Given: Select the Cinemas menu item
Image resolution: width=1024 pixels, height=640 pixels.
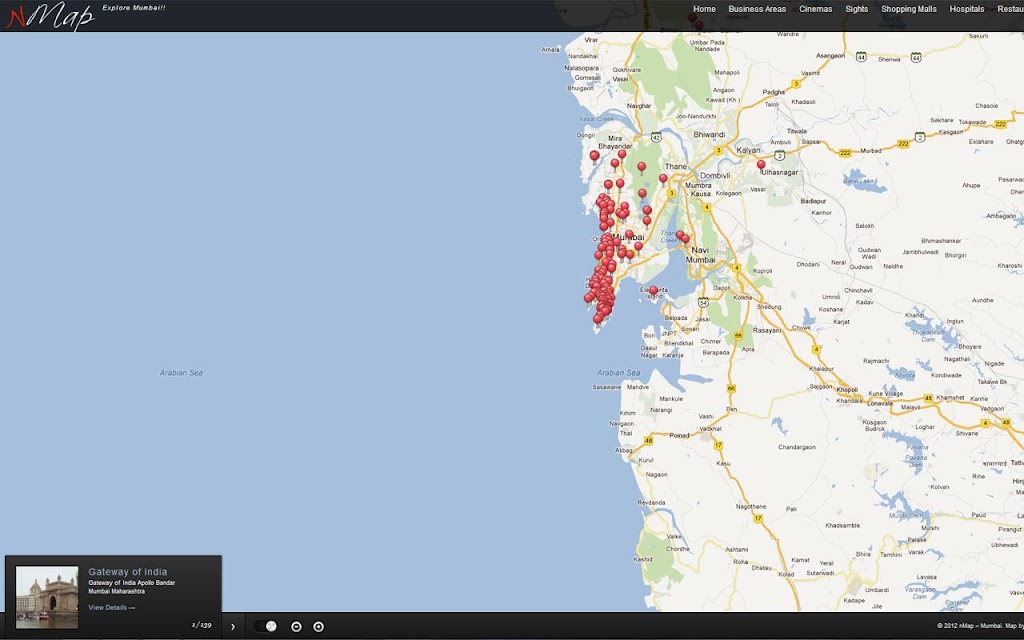Looking at the screenshot, I should (x=816, y=9).
